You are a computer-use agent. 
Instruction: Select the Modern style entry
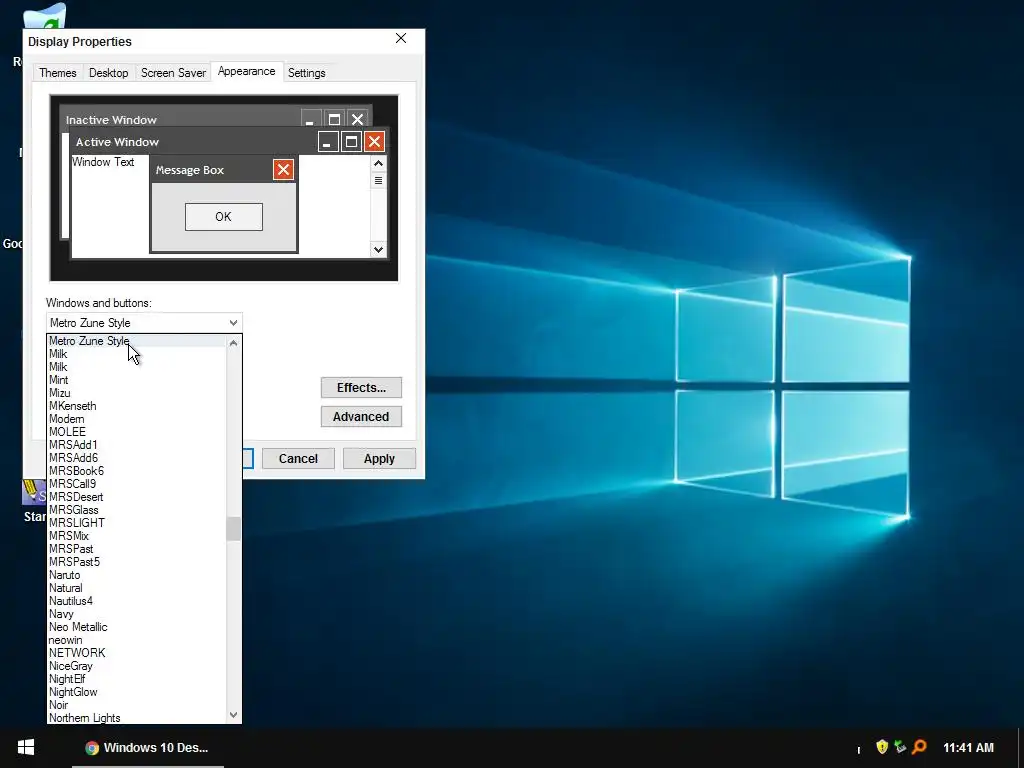tap(136, 419)
